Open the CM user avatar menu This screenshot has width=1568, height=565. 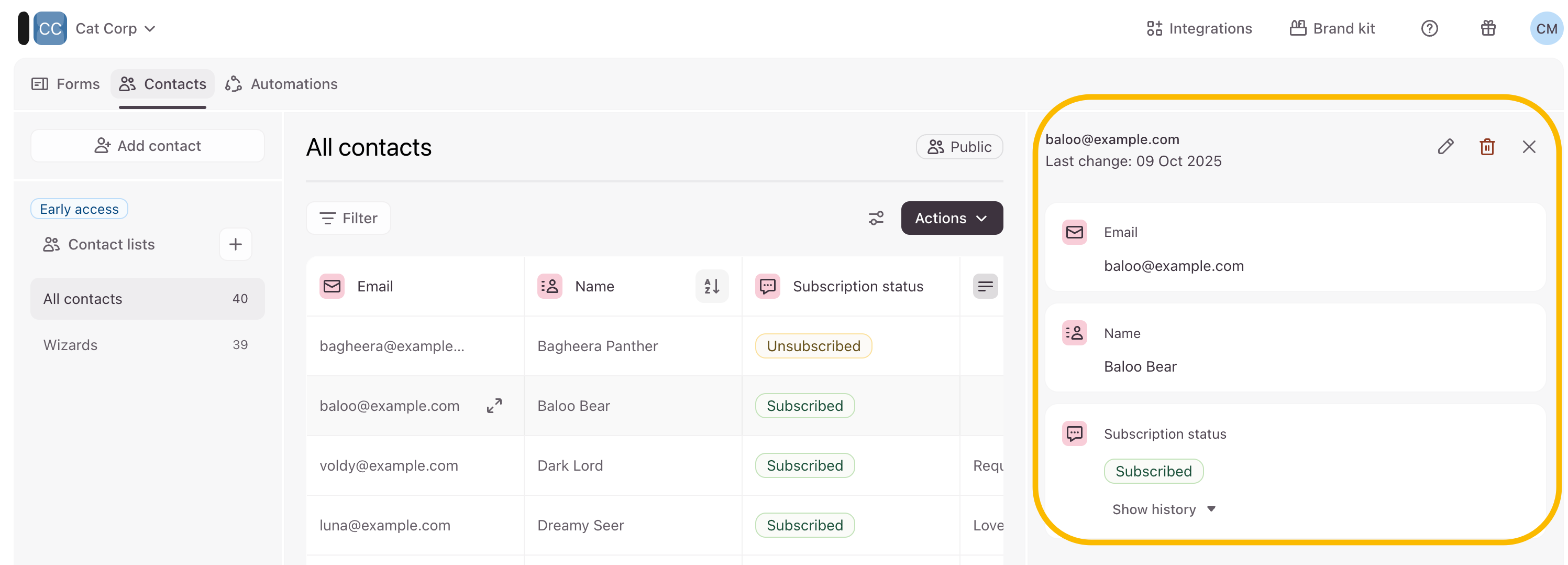1545,29
